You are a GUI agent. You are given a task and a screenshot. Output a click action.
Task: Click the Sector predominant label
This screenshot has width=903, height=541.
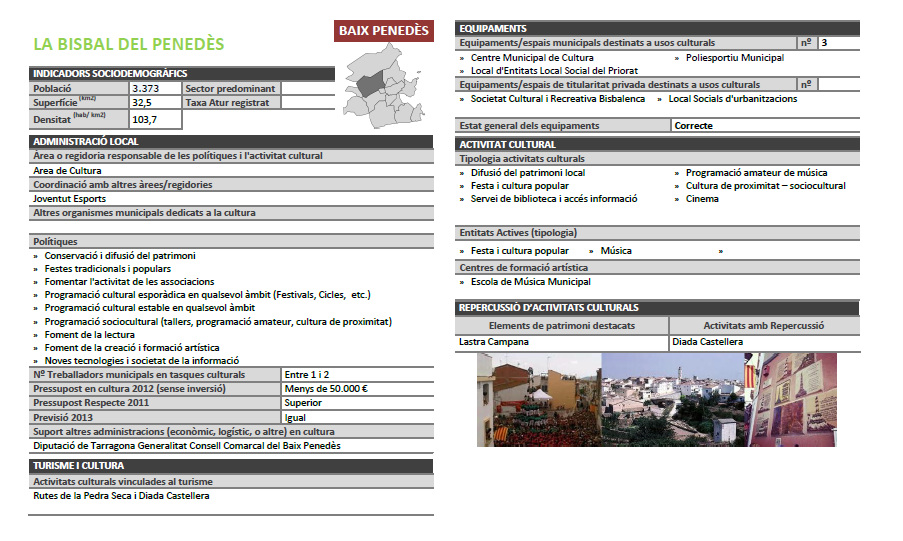click(x=230, y=89)
